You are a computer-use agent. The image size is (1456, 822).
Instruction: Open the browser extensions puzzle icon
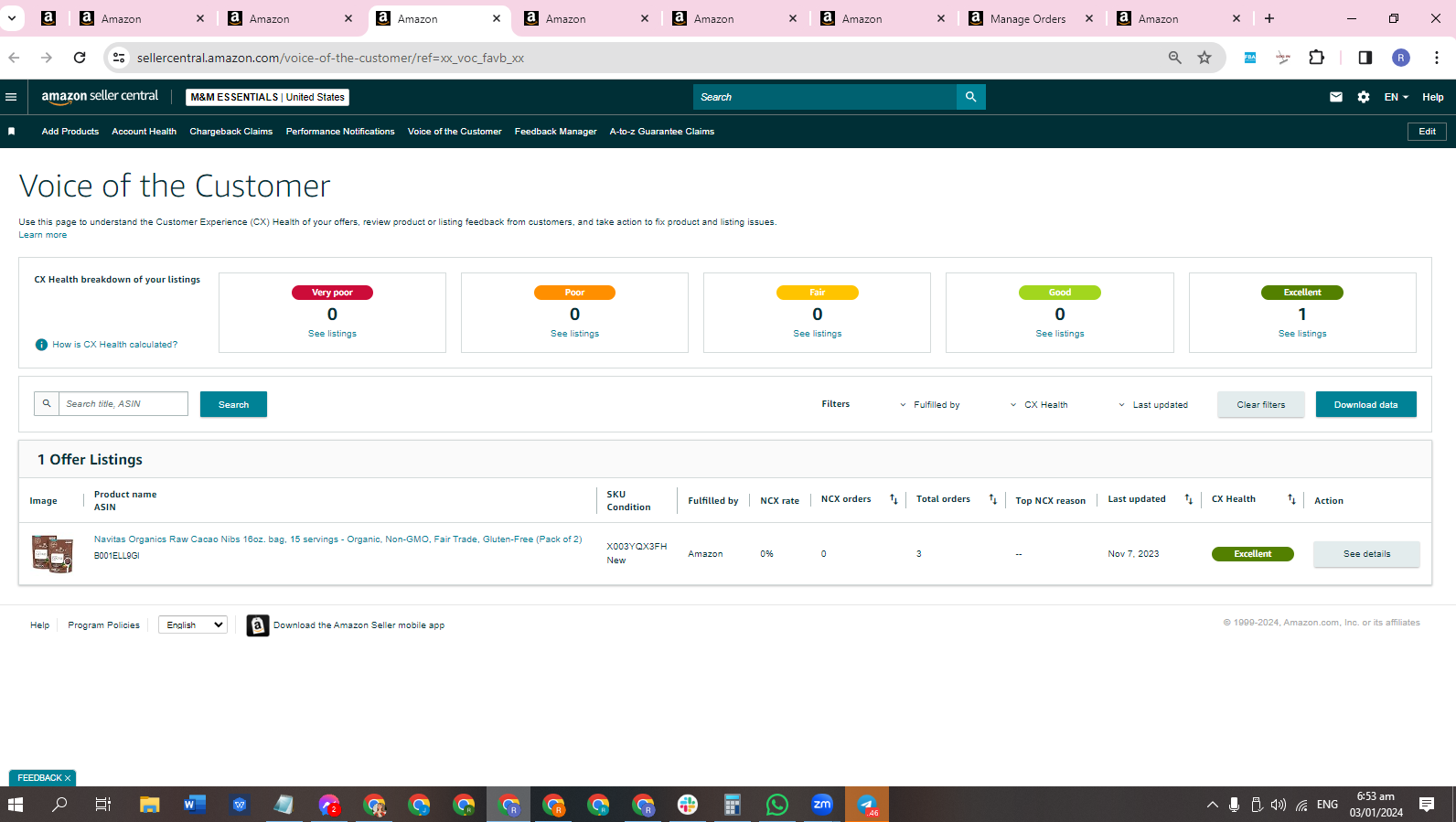coord(1316,58)
